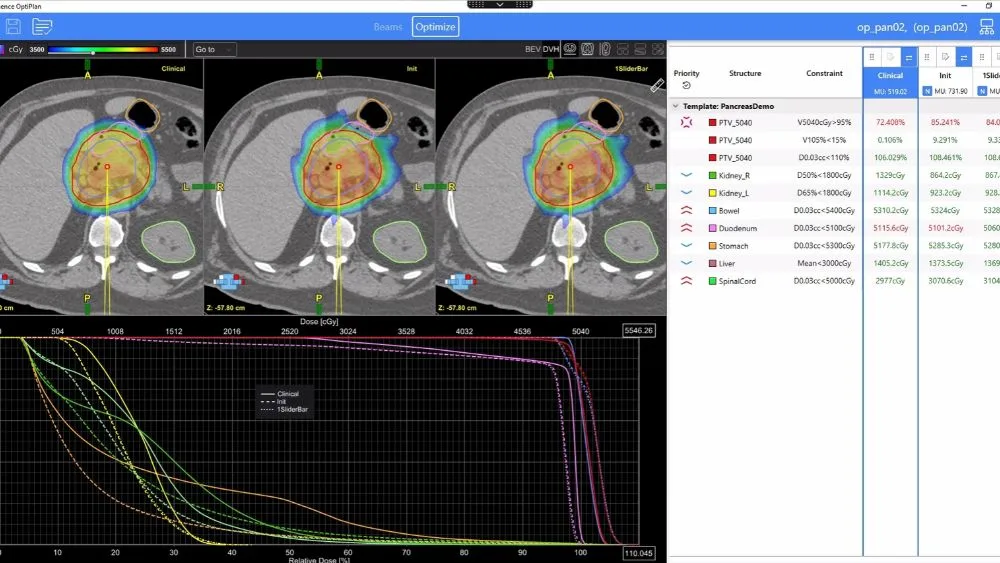Image resolution: width=1000 pixels, height=563 pixels.
Task: Click the Kidney_L priority chevron
Action: point(686,193)
